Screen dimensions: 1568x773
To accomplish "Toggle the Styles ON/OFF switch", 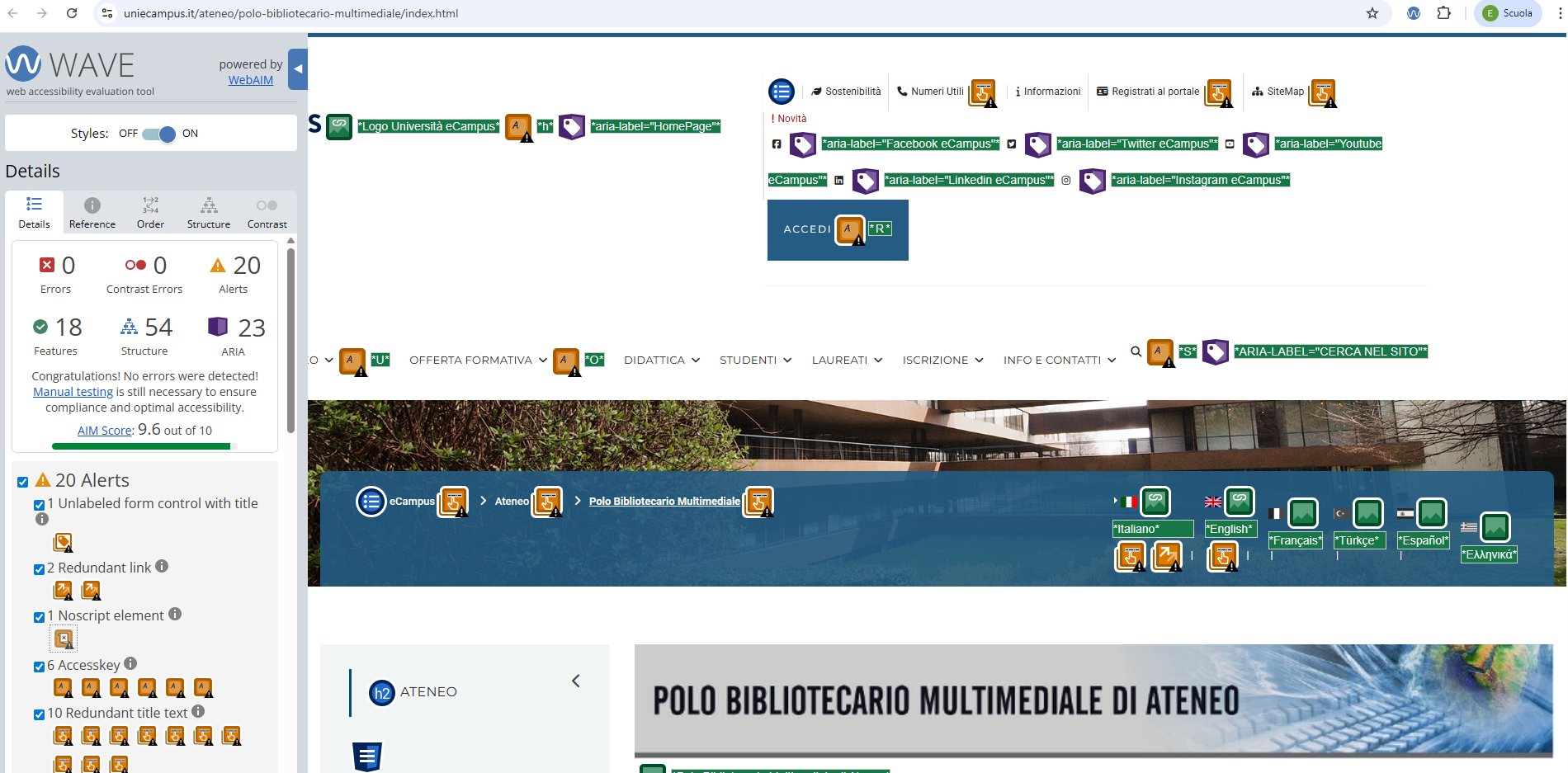I will (158, 134).
